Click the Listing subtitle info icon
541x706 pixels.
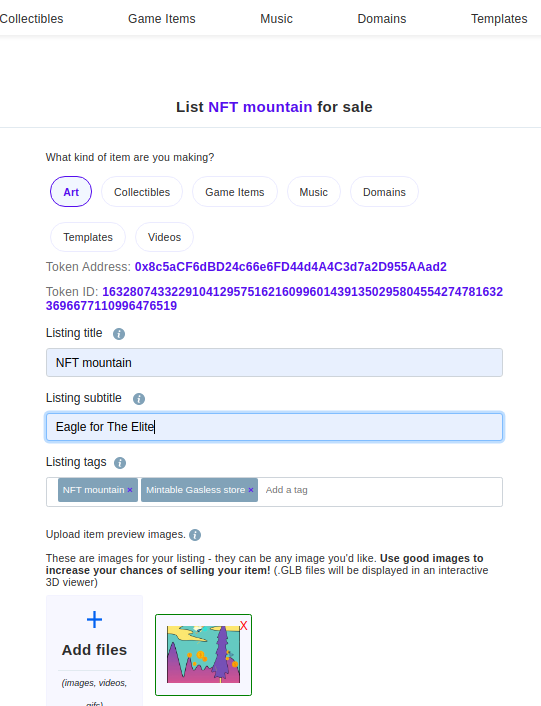coord(139,398)
